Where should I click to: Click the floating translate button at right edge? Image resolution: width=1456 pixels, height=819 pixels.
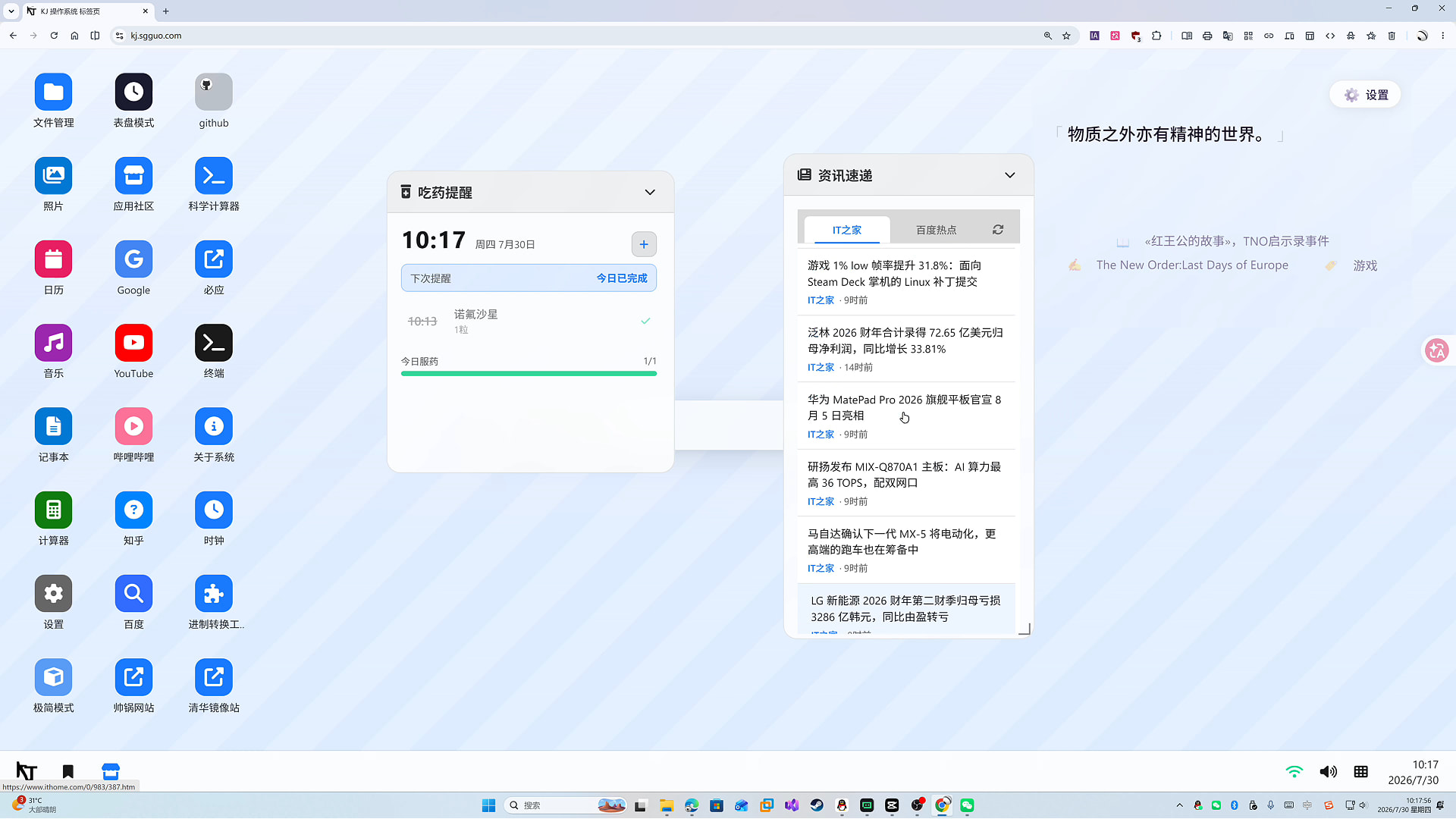1437,350
